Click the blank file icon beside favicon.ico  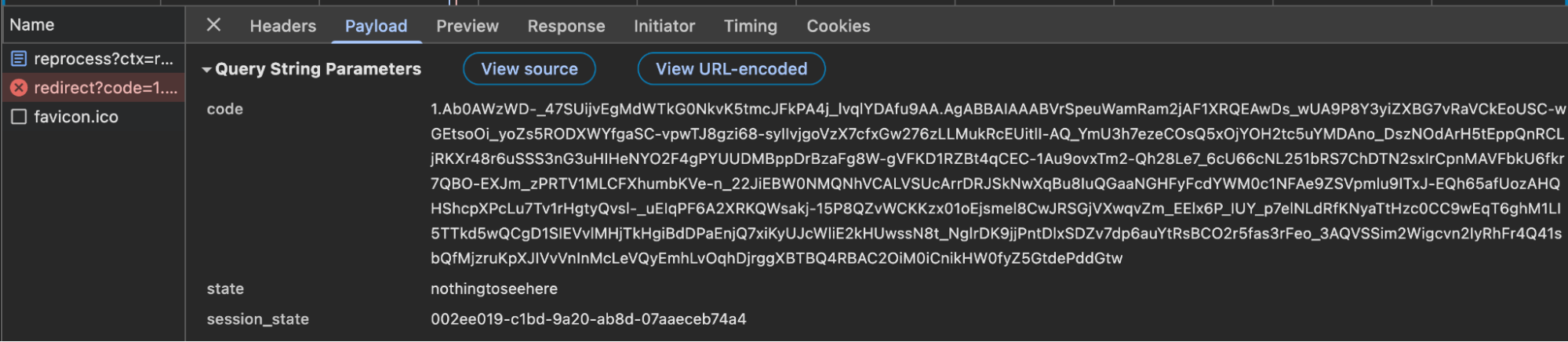(19, 117)
